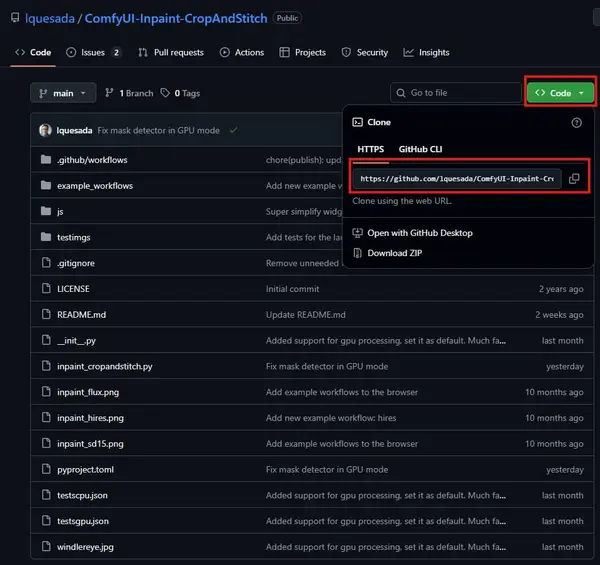
Task: Open the testscpu.json file
Action: click(82, 495)
